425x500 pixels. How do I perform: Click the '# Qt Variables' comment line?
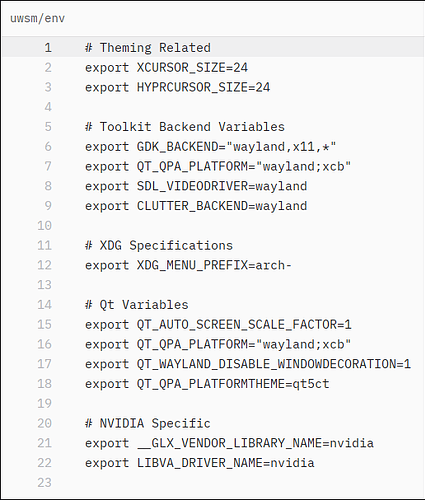click(137, 305)
